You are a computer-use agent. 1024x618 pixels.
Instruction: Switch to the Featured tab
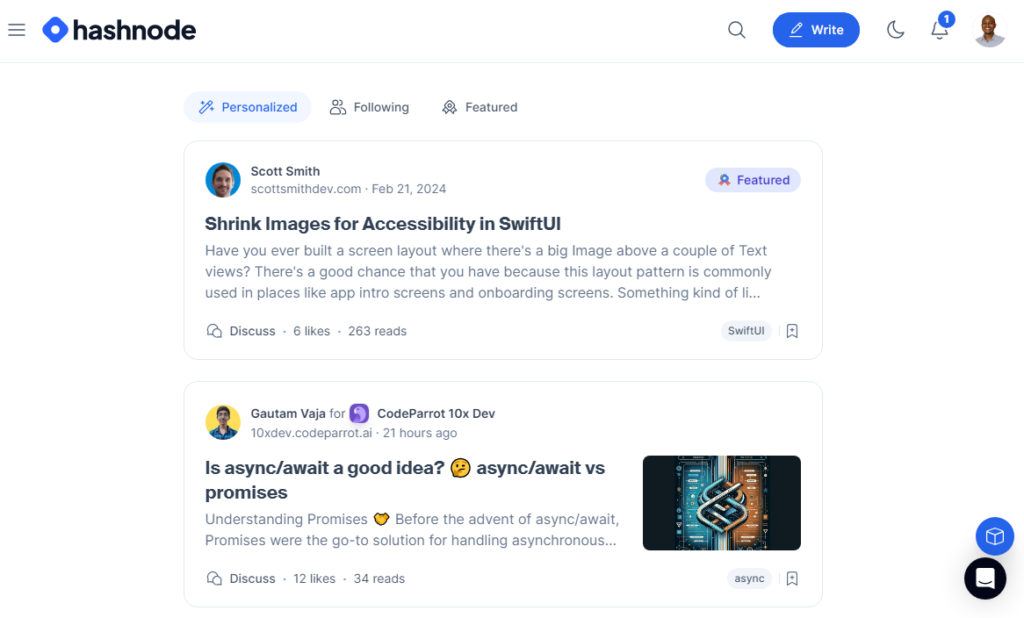pyautogui.click(x=480, y=107)
